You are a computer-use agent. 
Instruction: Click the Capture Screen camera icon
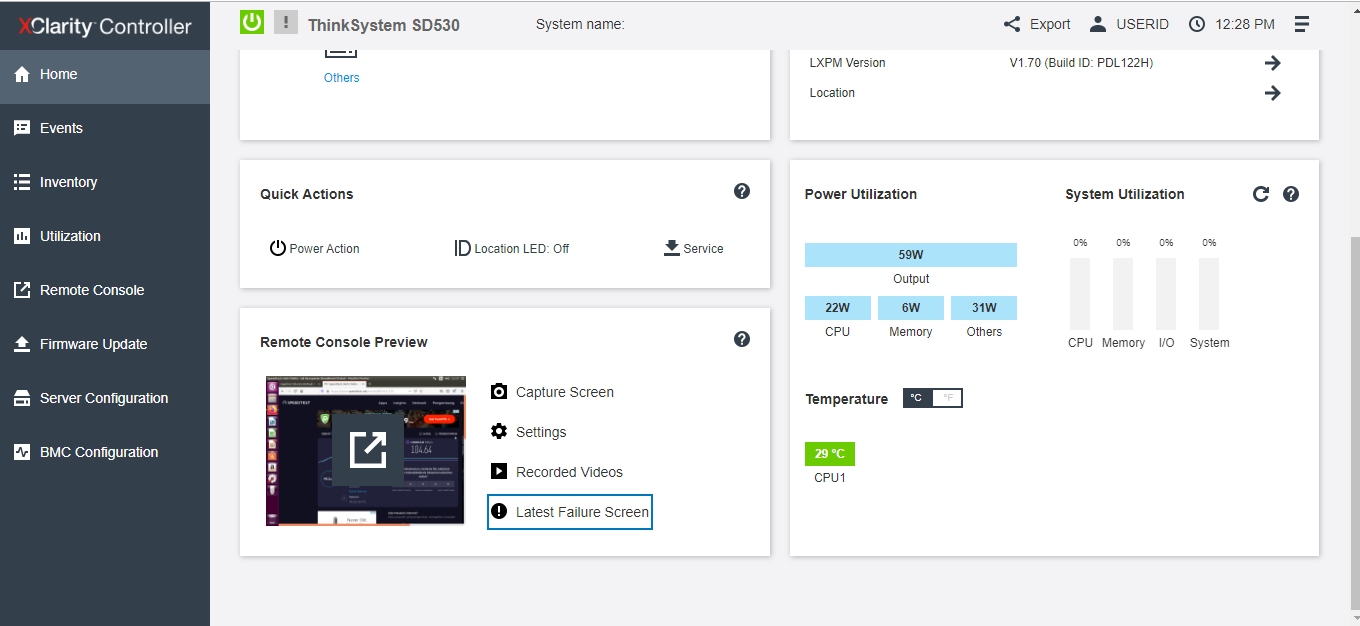click(x=499, y=391)
